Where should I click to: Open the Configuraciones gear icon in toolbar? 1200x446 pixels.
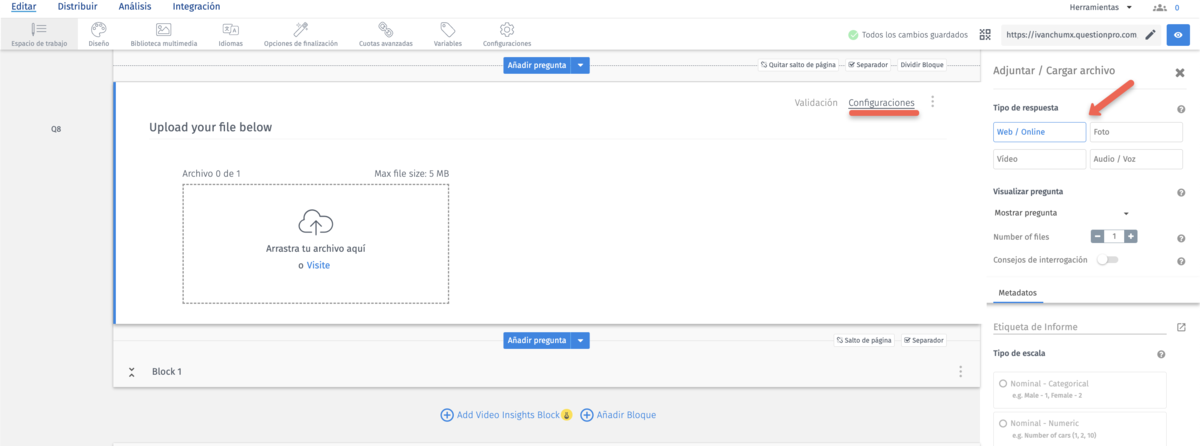(x=507, y=29)
